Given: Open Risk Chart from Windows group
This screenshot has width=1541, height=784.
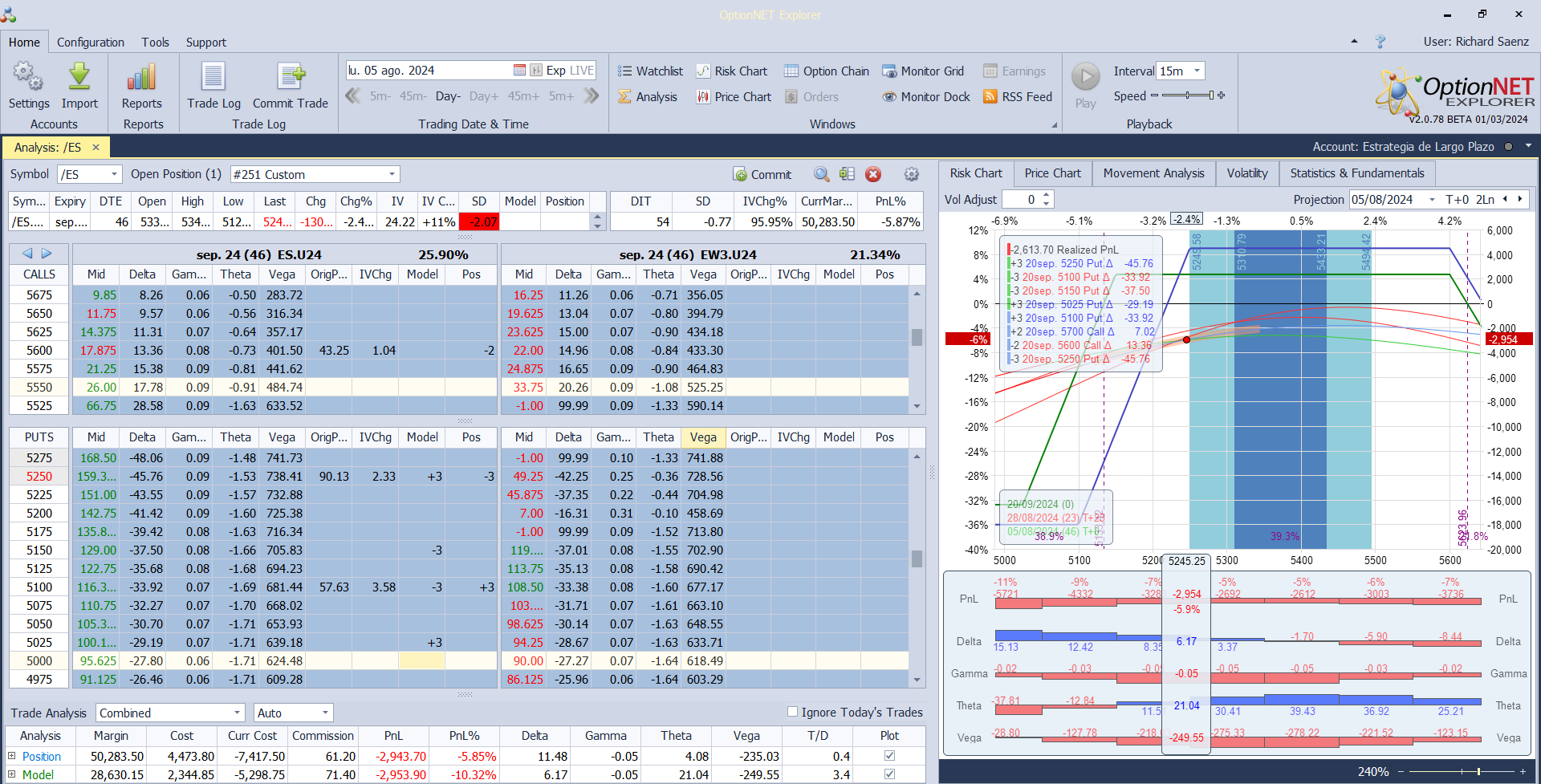Looking at the screenshot, I should tap(731, 71).
